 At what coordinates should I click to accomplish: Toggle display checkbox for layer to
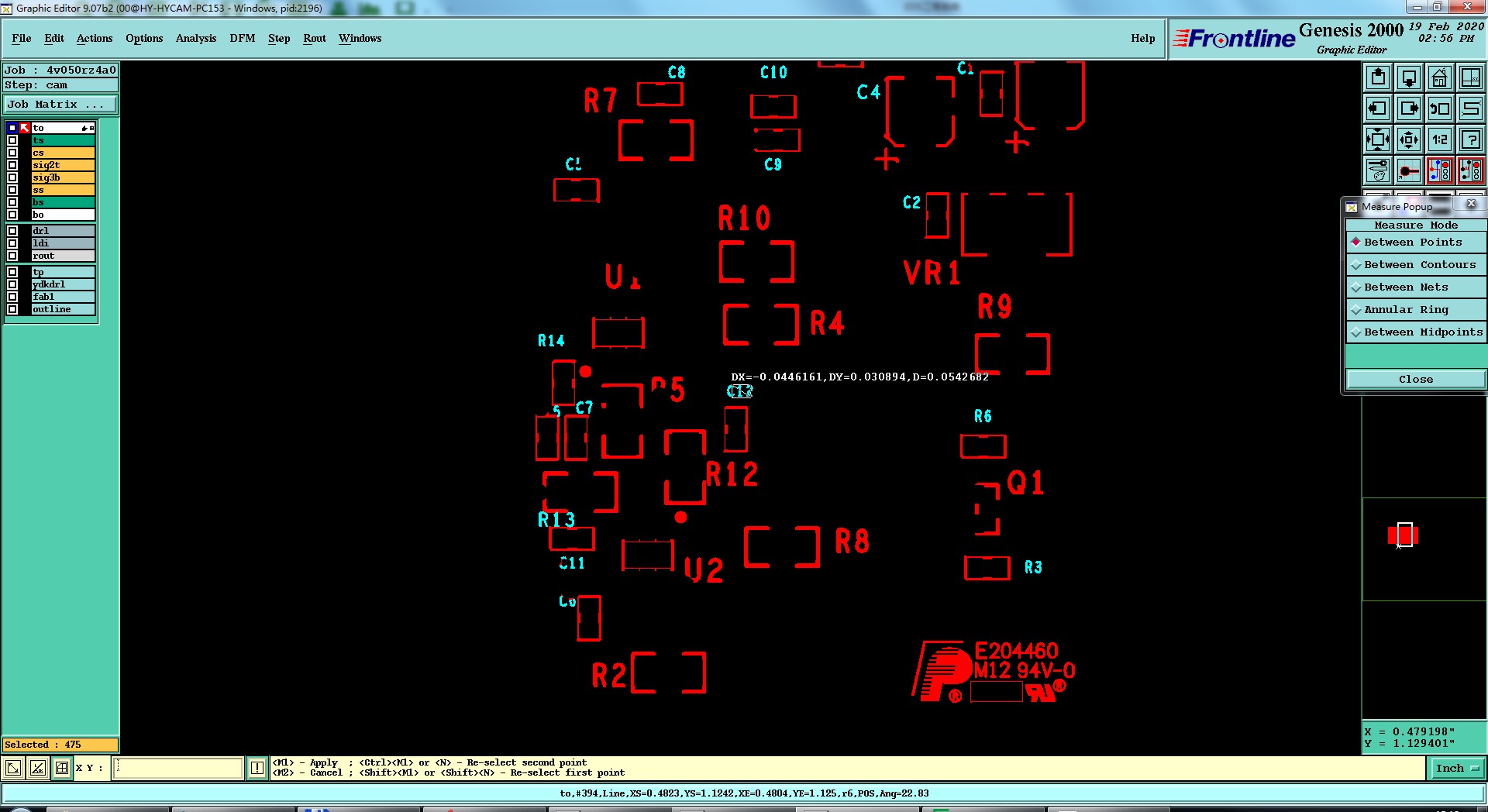click(12, 128)
